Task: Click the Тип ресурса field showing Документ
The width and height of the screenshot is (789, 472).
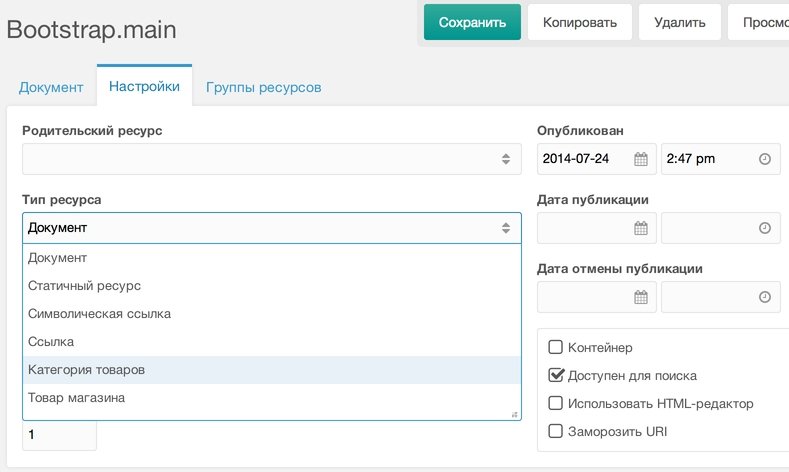Action: 272,228
